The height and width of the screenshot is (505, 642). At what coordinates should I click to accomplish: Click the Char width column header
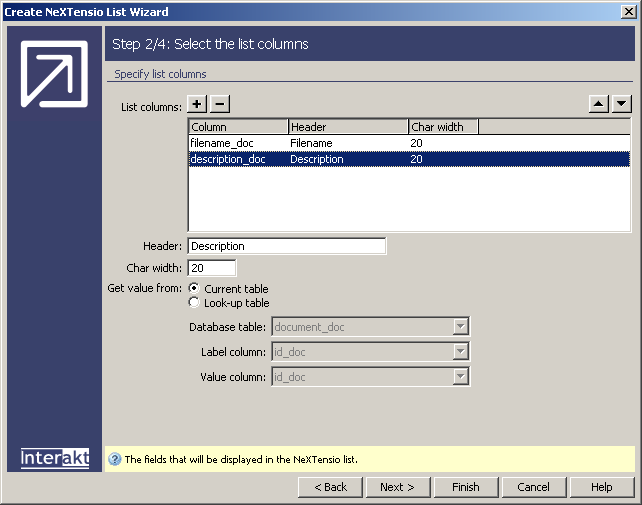(x=443, y=127)
